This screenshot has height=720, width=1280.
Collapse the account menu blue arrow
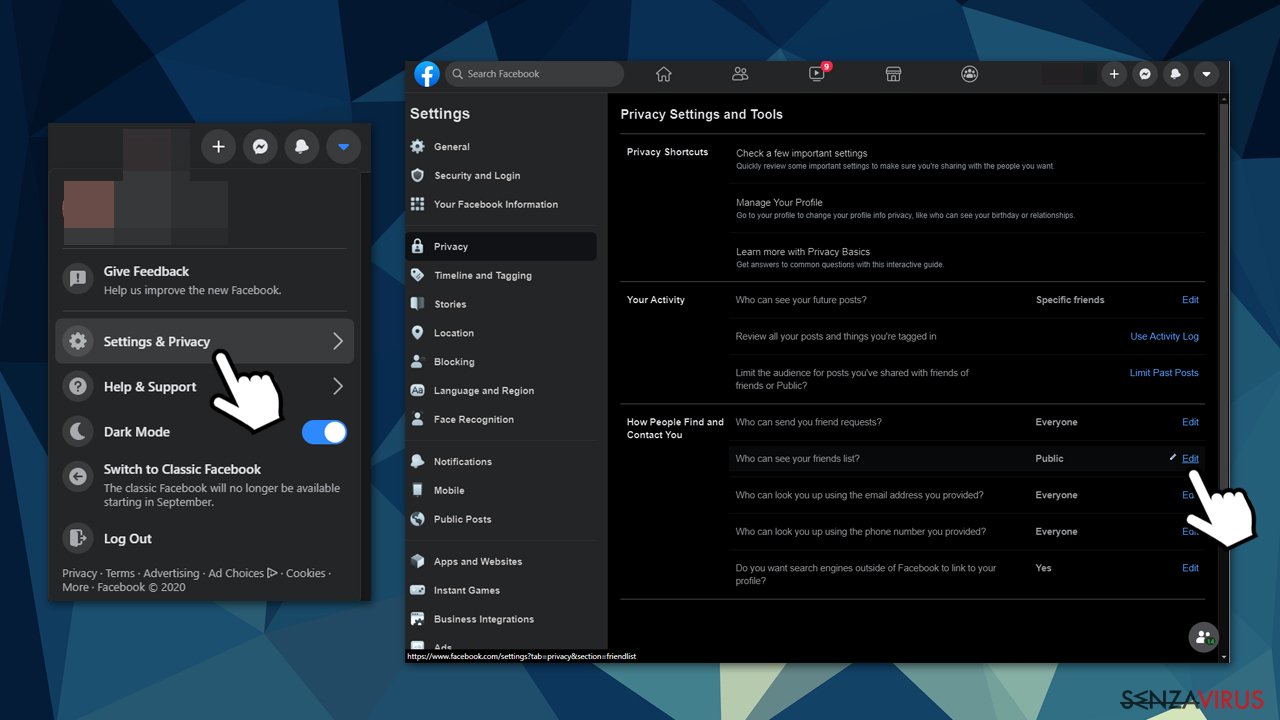343,147
